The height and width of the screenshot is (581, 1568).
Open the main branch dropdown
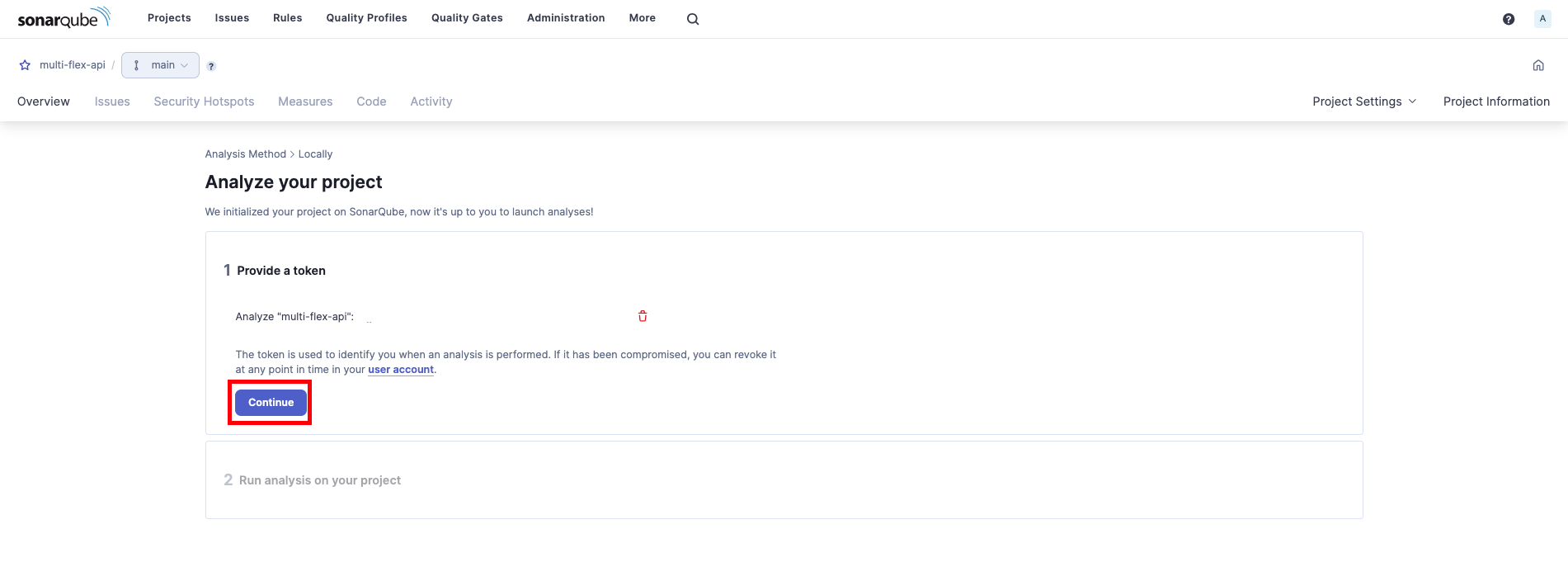tap(160, 65)
